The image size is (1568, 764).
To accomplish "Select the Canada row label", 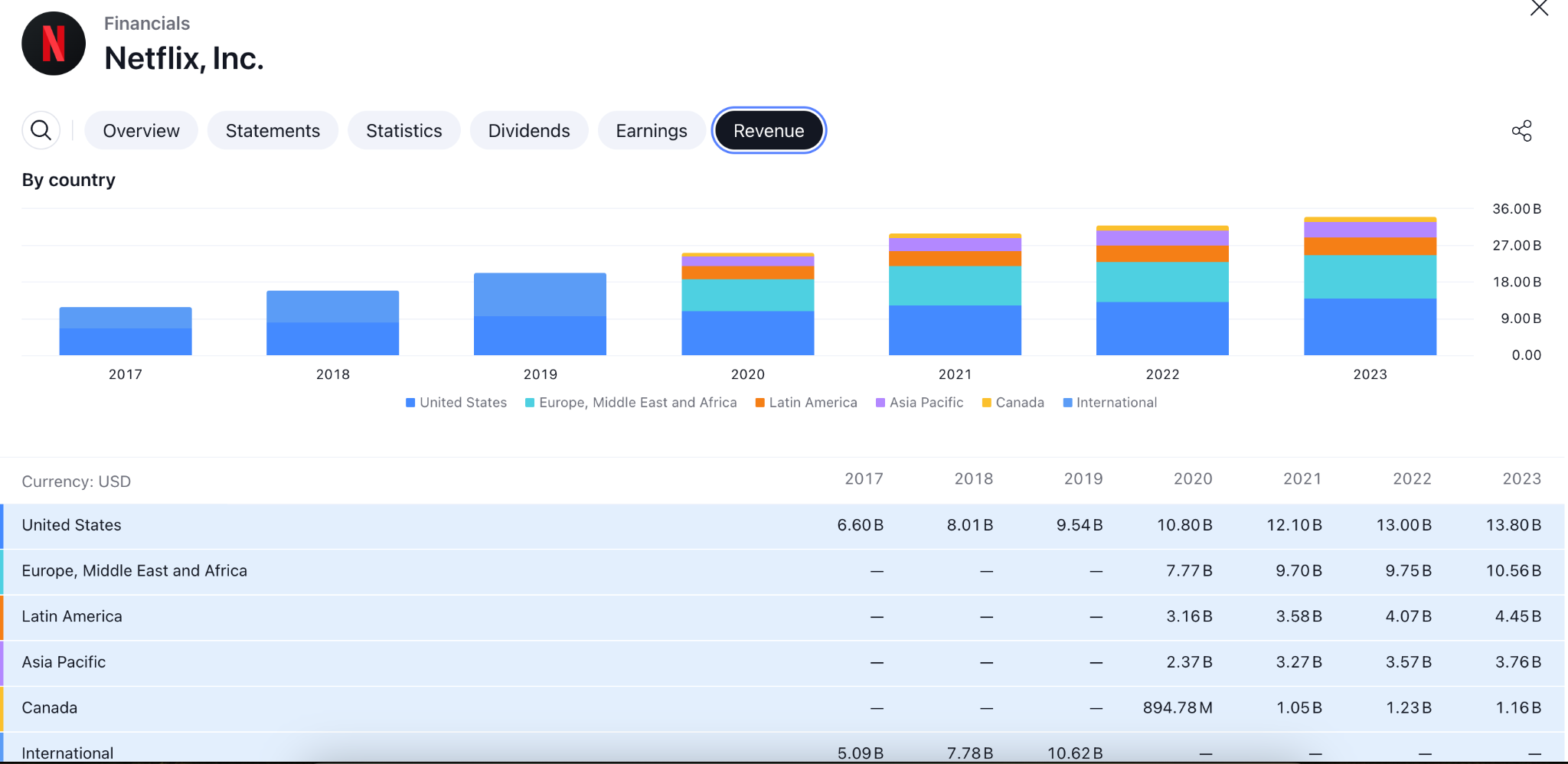I will (50, 707).
